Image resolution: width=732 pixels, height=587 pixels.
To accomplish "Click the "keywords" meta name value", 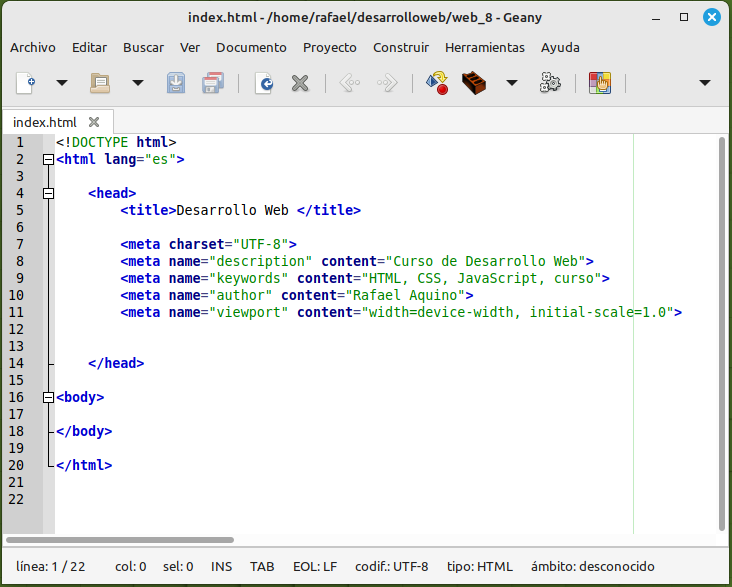I will (248, 279).
